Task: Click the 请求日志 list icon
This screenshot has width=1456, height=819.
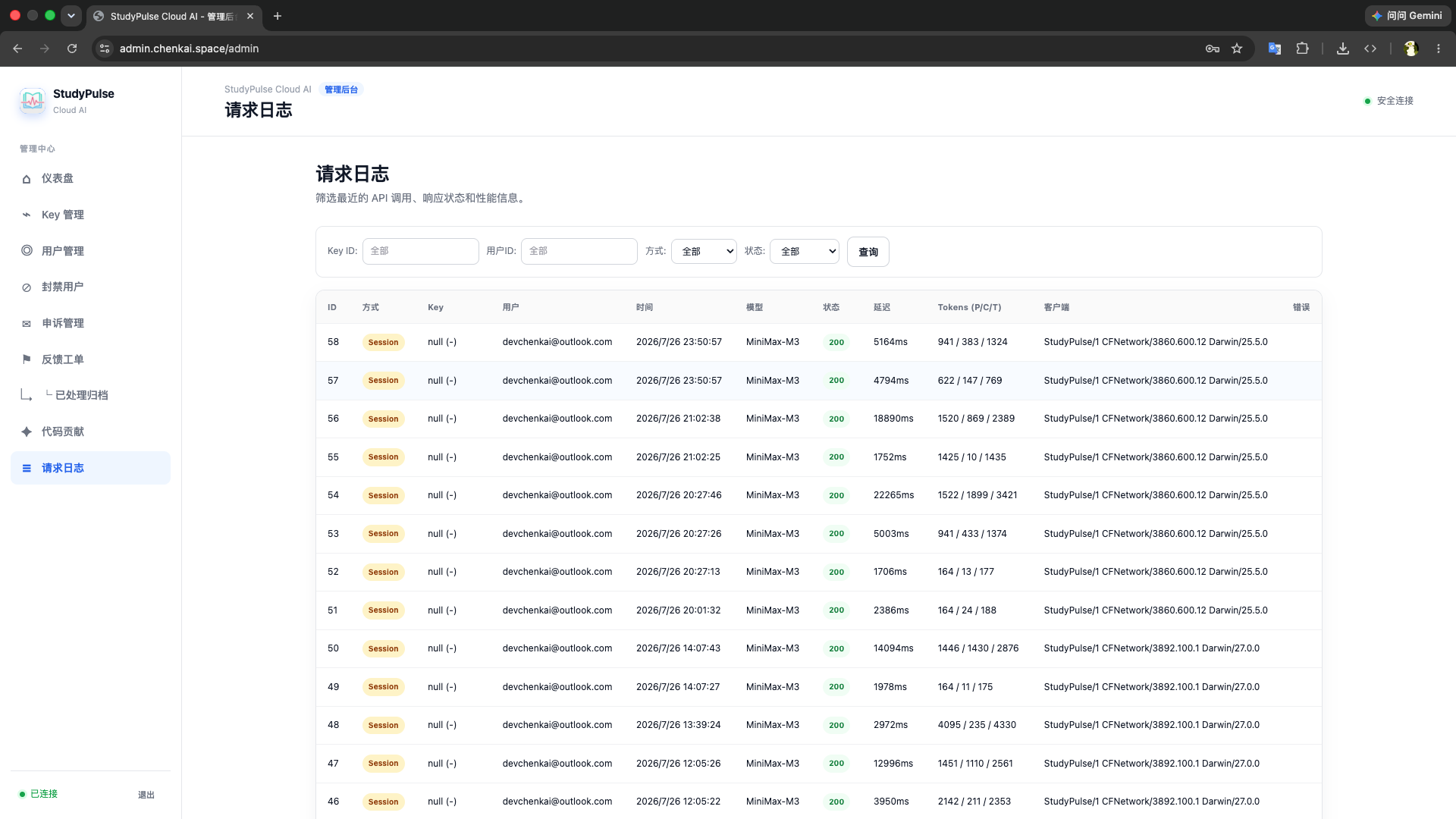Action: pyautogui.click(x=27, y=468)
